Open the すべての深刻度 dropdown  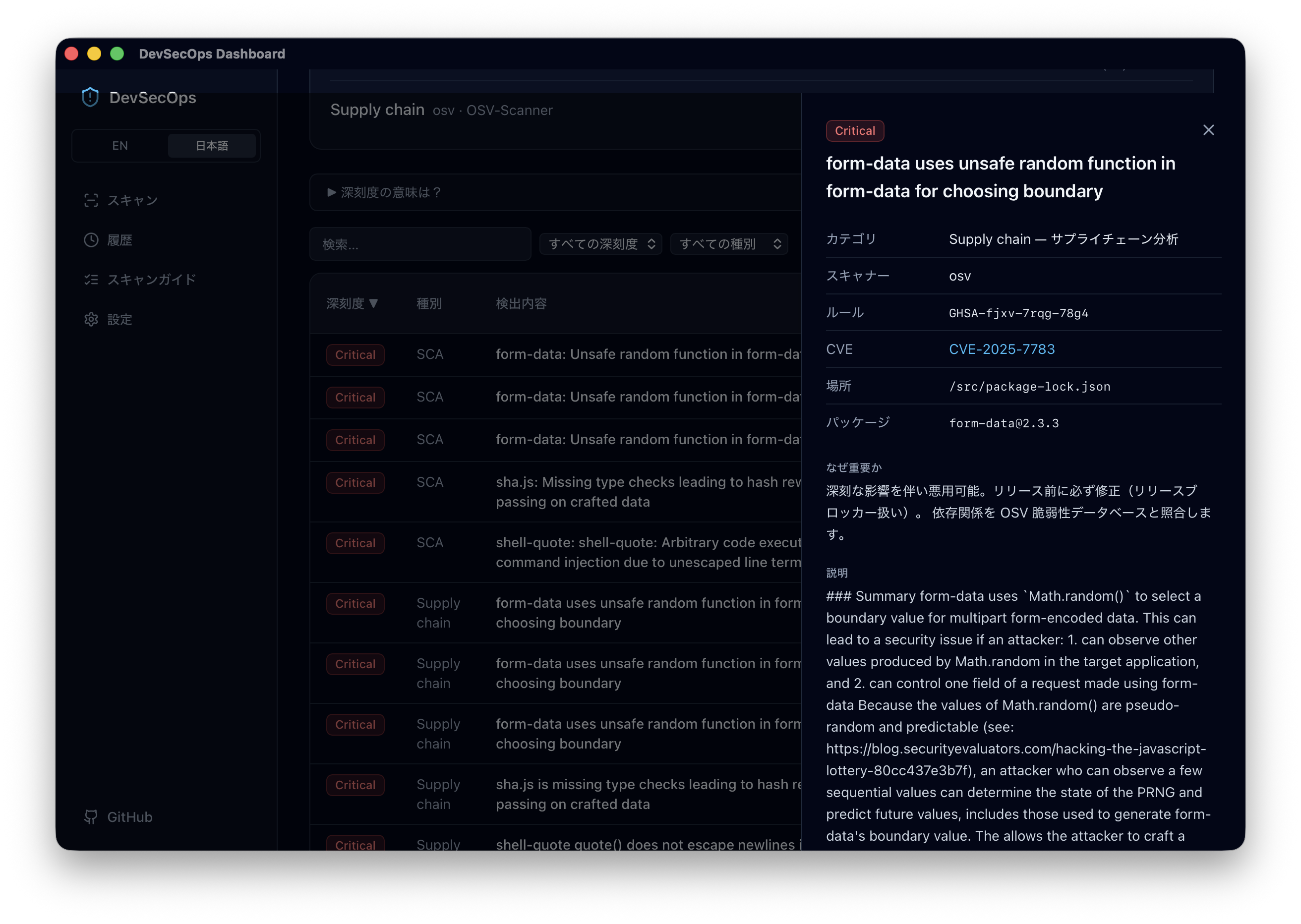click(x=601, y=244)
